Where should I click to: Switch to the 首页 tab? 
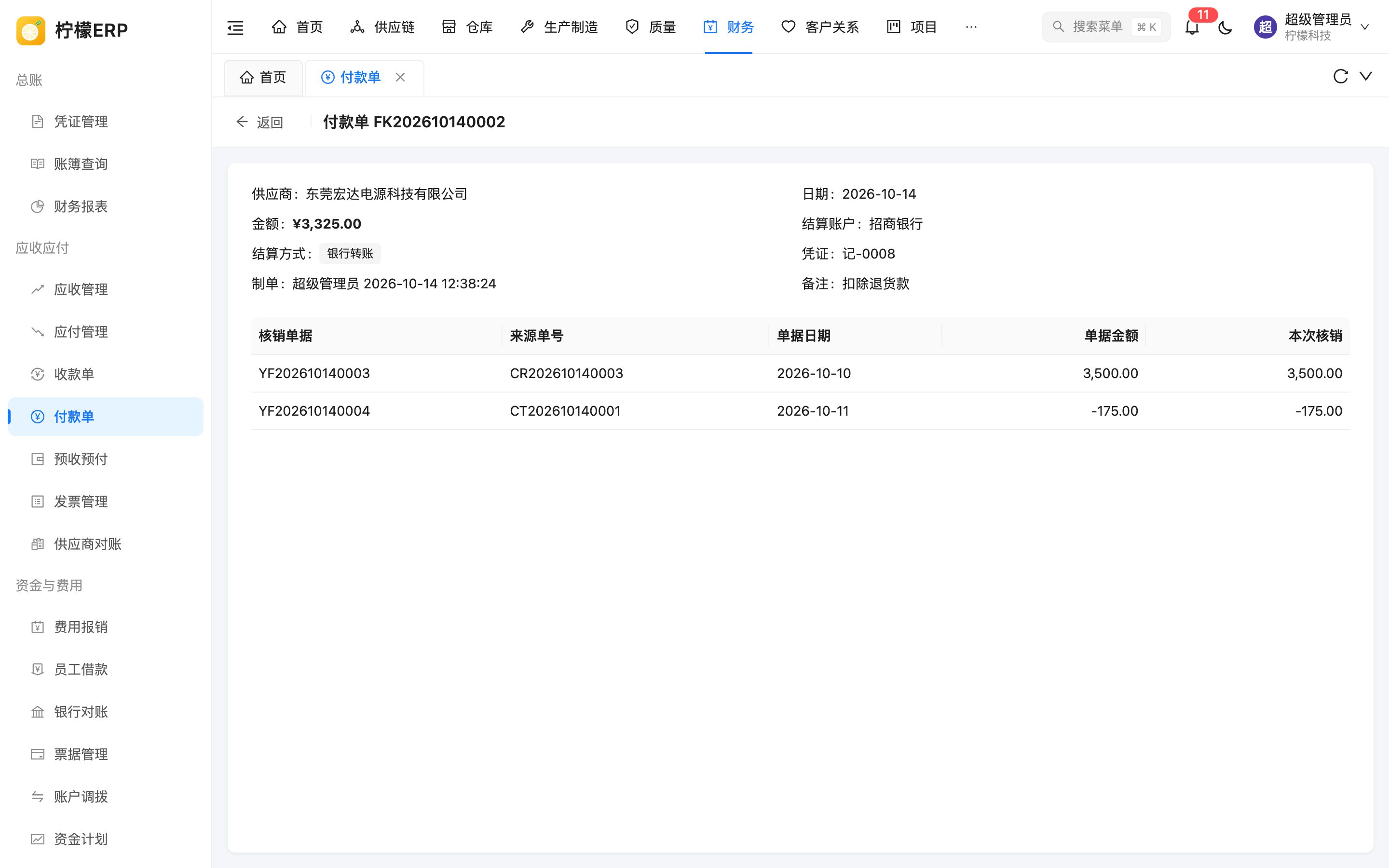tap(263, 78)
